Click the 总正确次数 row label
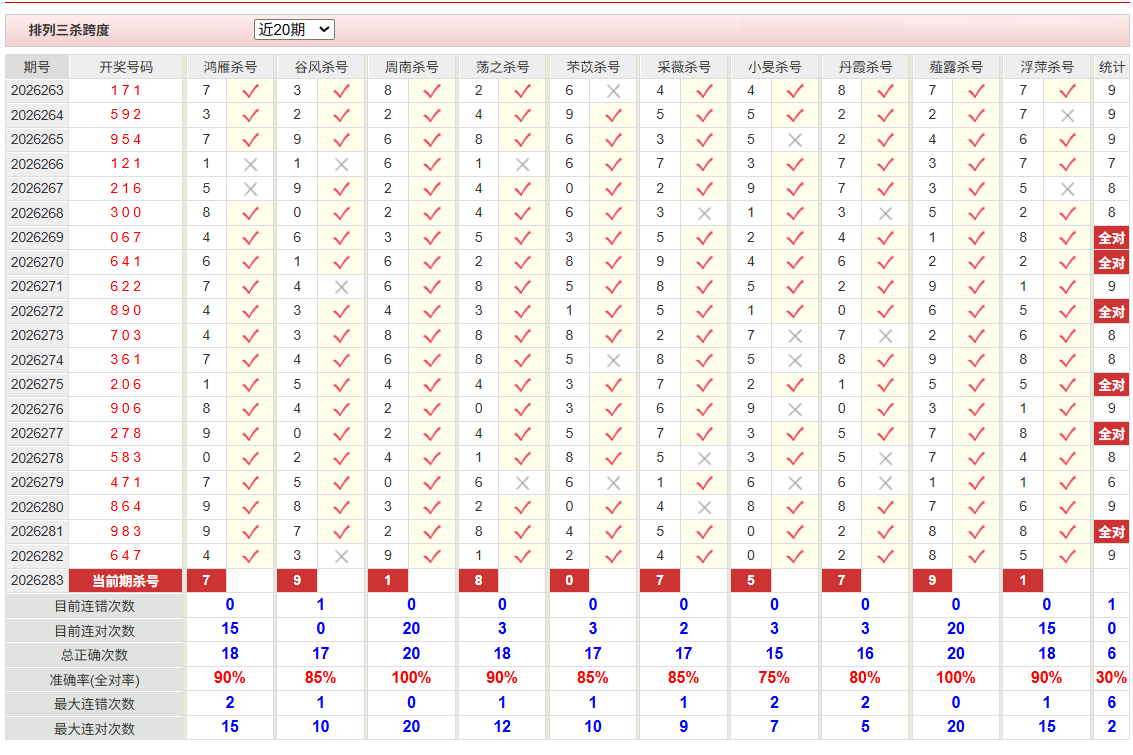 (94, 655)
